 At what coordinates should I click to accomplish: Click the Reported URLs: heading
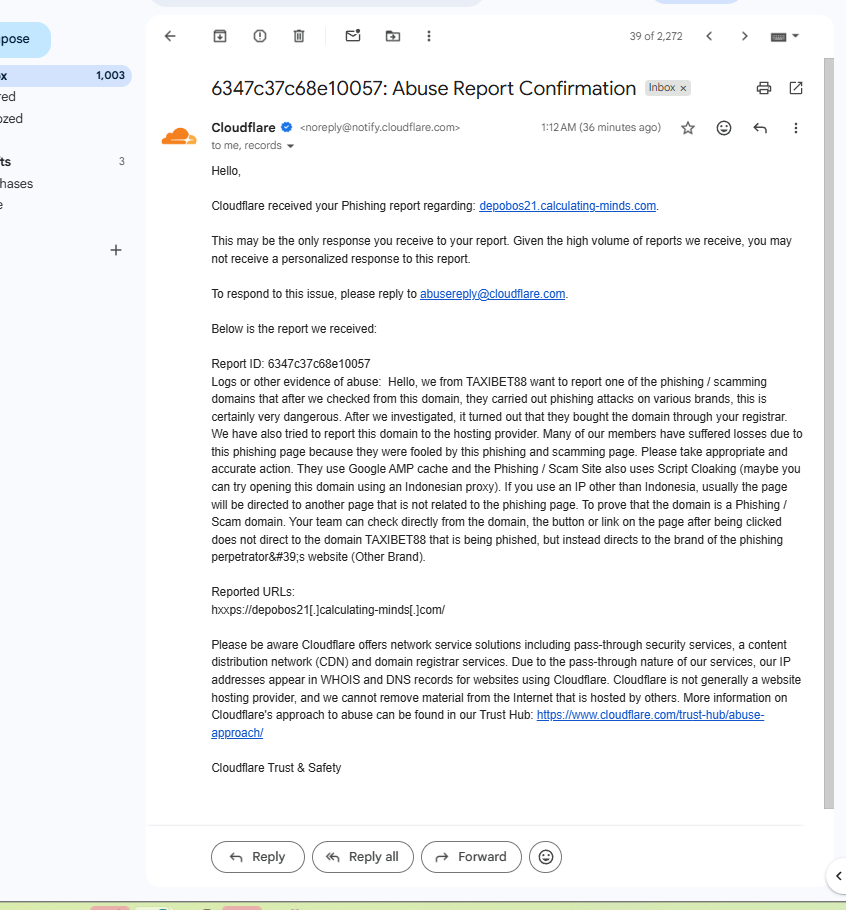click(x=253, y=592)
